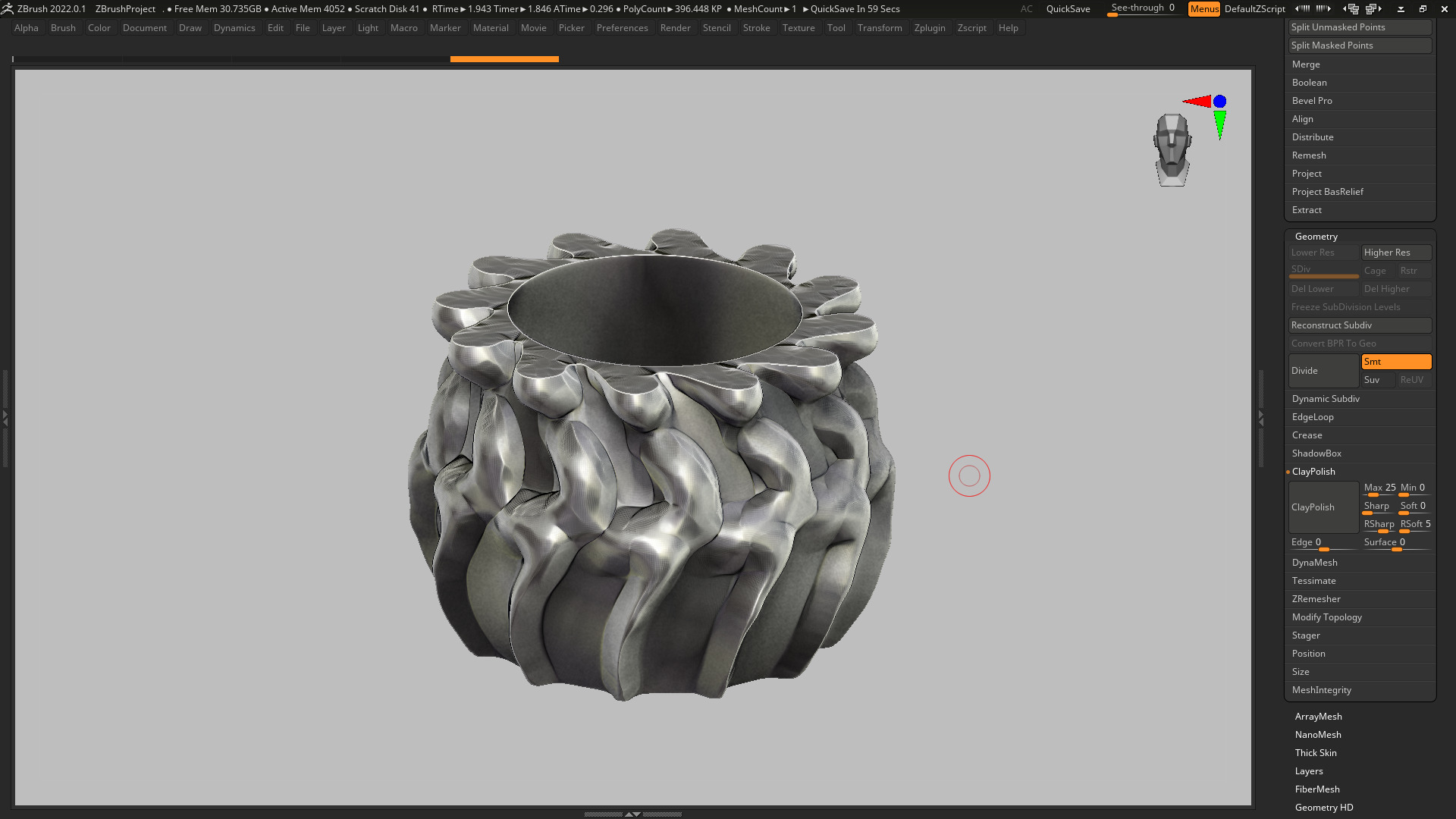The height and width of the screenshot is (819, 1456).
Task: Open the Zplugin menu
Action: pos(930,28)
